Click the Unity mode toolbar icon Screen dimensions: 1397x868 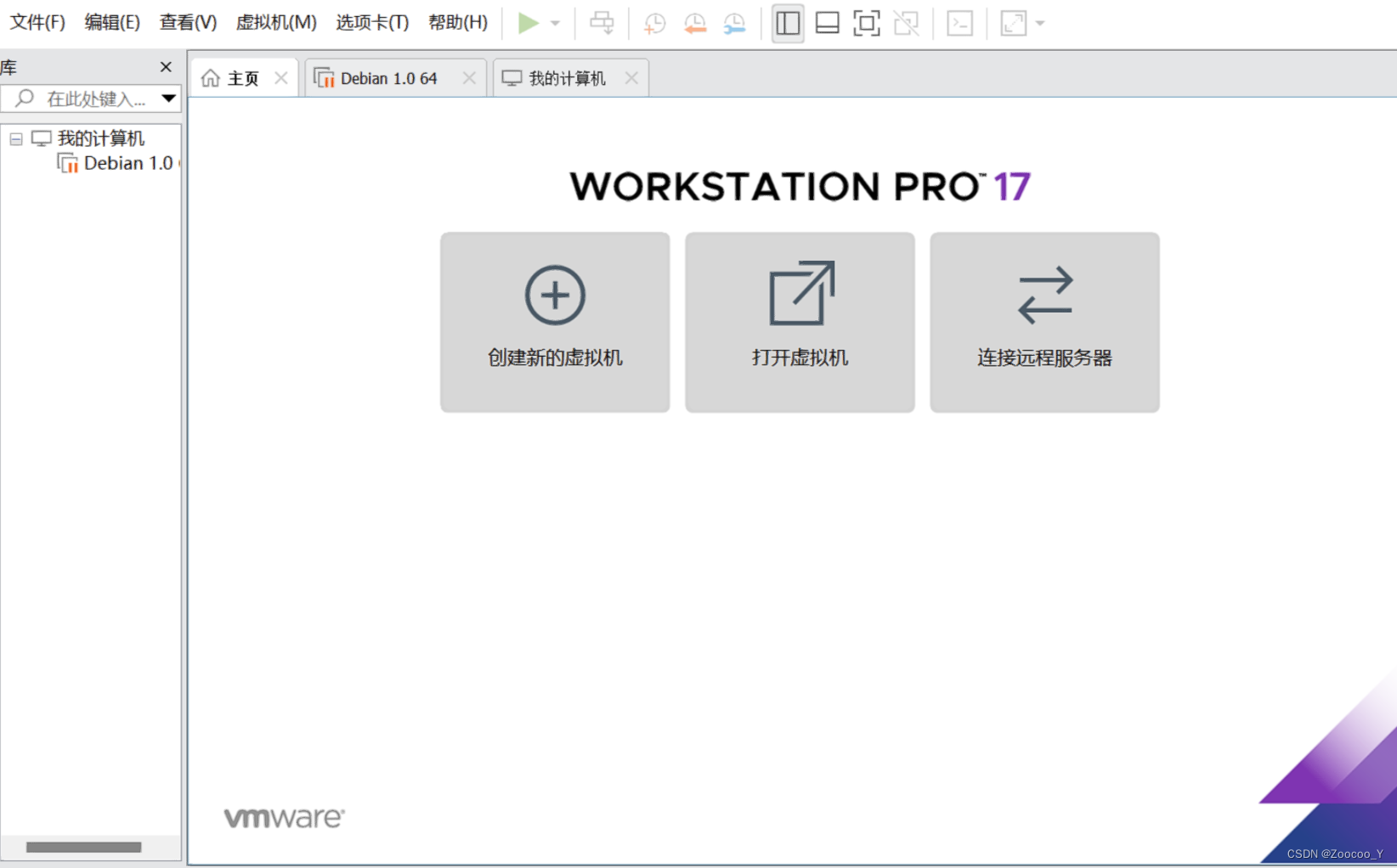pos(906,23)
